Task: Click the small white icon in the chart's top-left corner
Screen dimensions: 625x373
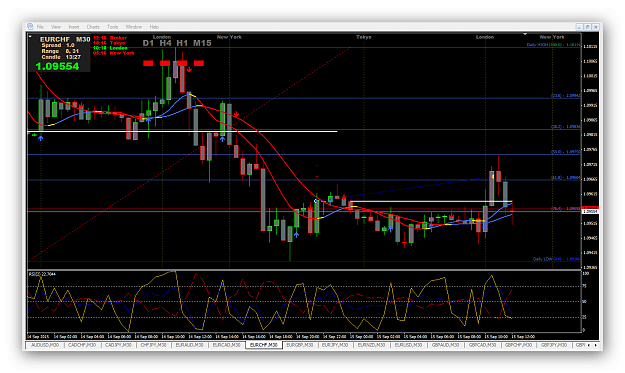Action: coord(30,37)
